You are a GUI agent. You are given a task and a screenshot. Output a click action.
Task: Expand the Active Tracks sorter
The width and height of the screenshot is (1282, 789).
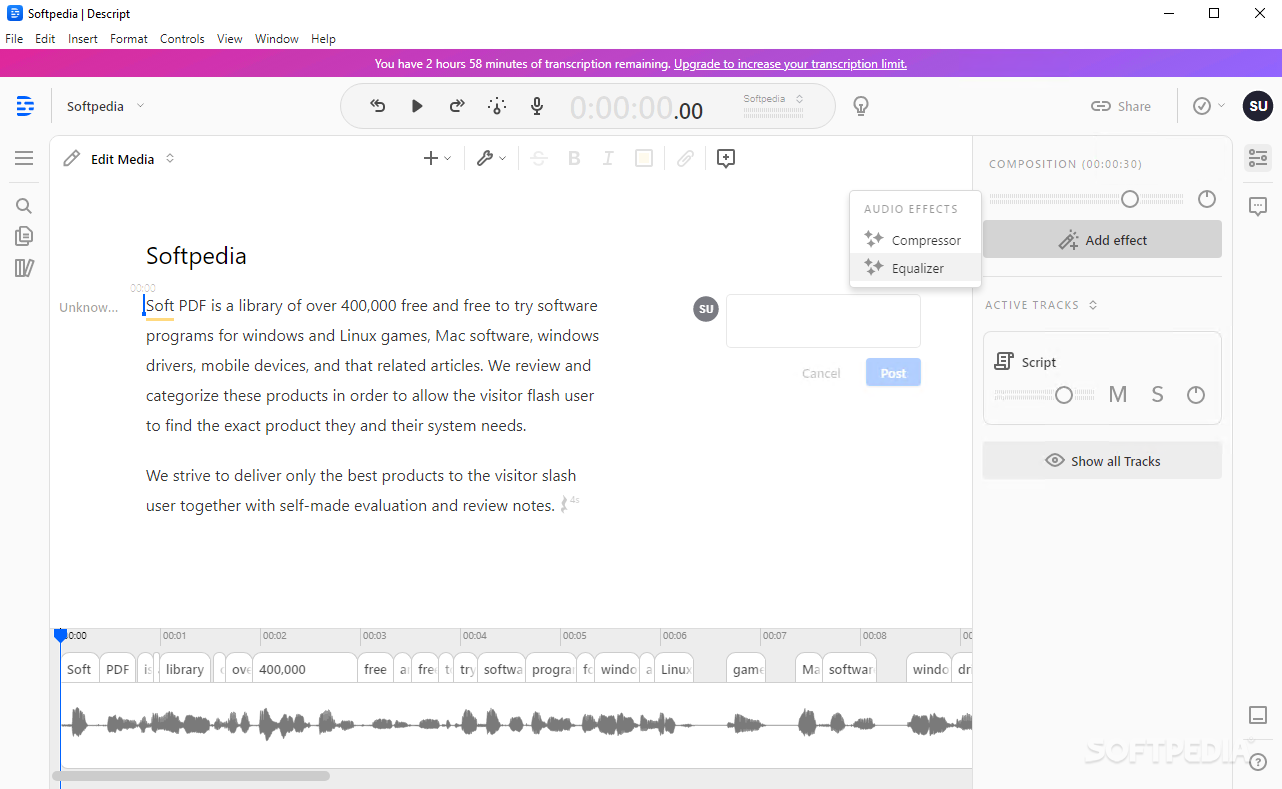tap(1093, 305)
